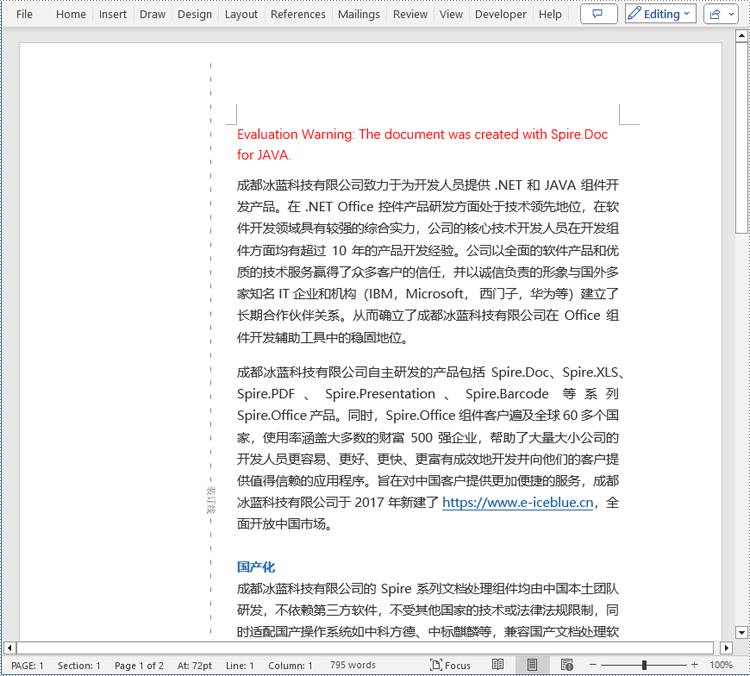Click the 装订线 gutter label
750x676 pixels.
pyautogui.click(x=210, y=500)
